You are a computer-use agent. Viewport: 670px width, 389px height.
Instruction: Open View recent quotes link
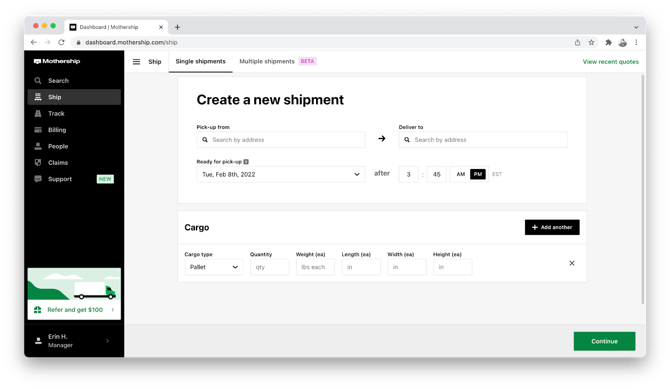click(x=611, y=62)
